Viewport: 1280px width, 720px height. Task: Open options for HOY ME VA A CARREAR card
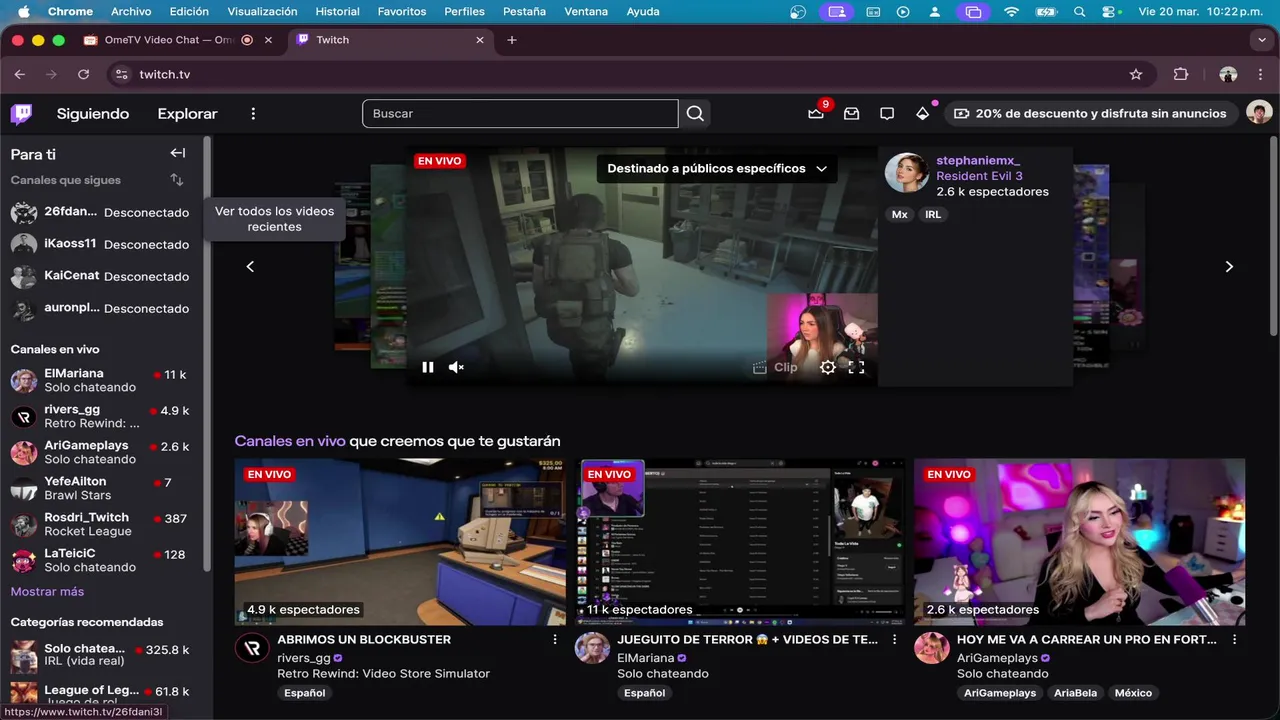tap(1235, 640)
